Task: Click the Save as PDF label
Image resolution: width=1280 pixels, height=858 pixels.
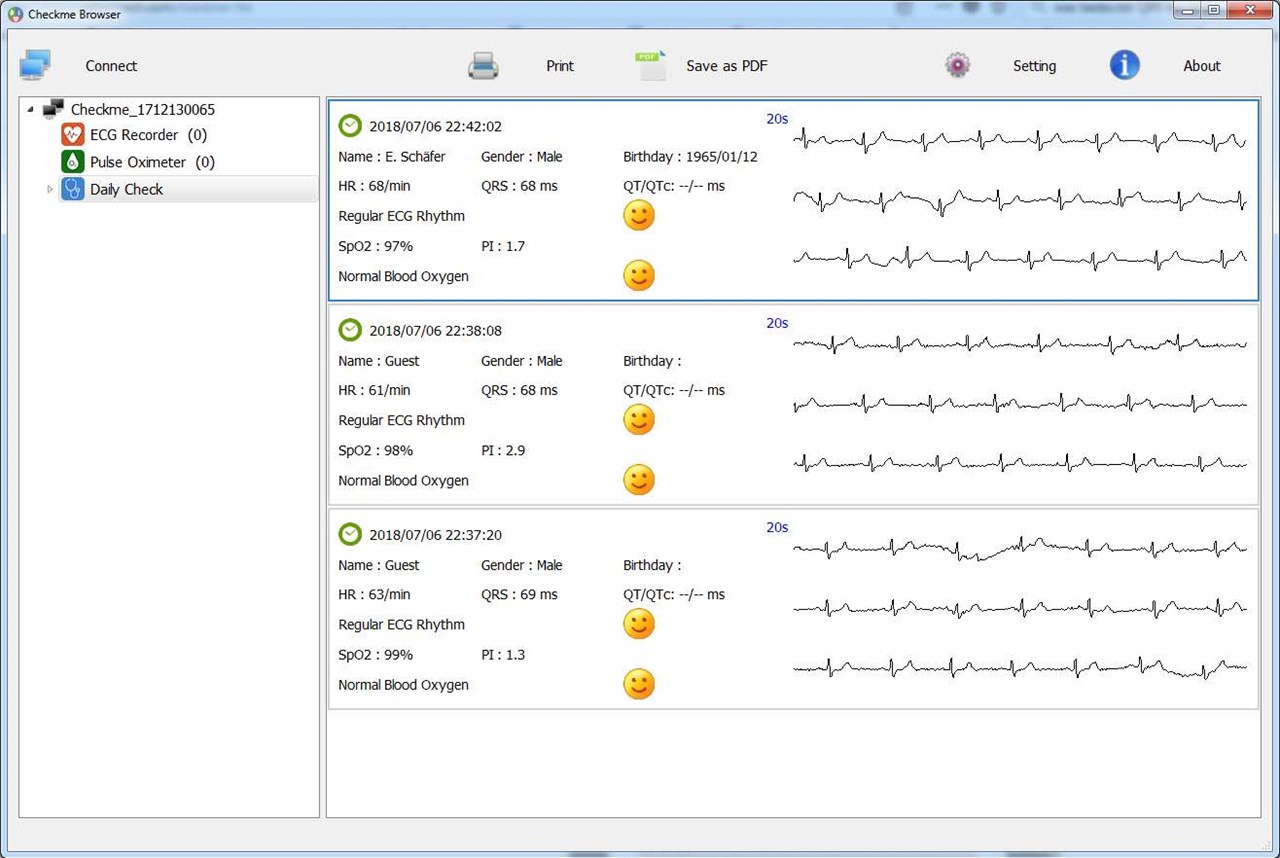Action: click(727, 66)
